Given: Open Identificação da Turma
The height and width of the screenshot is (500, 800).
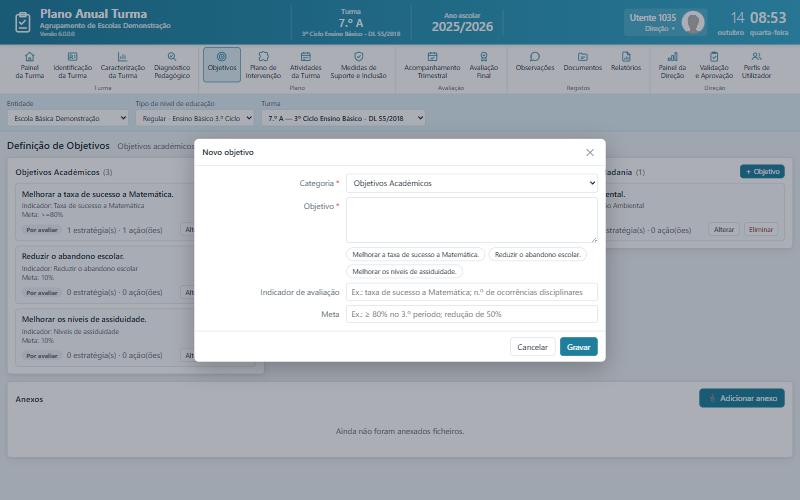Looking at the screenshot, I should click(x=72, y=65).
